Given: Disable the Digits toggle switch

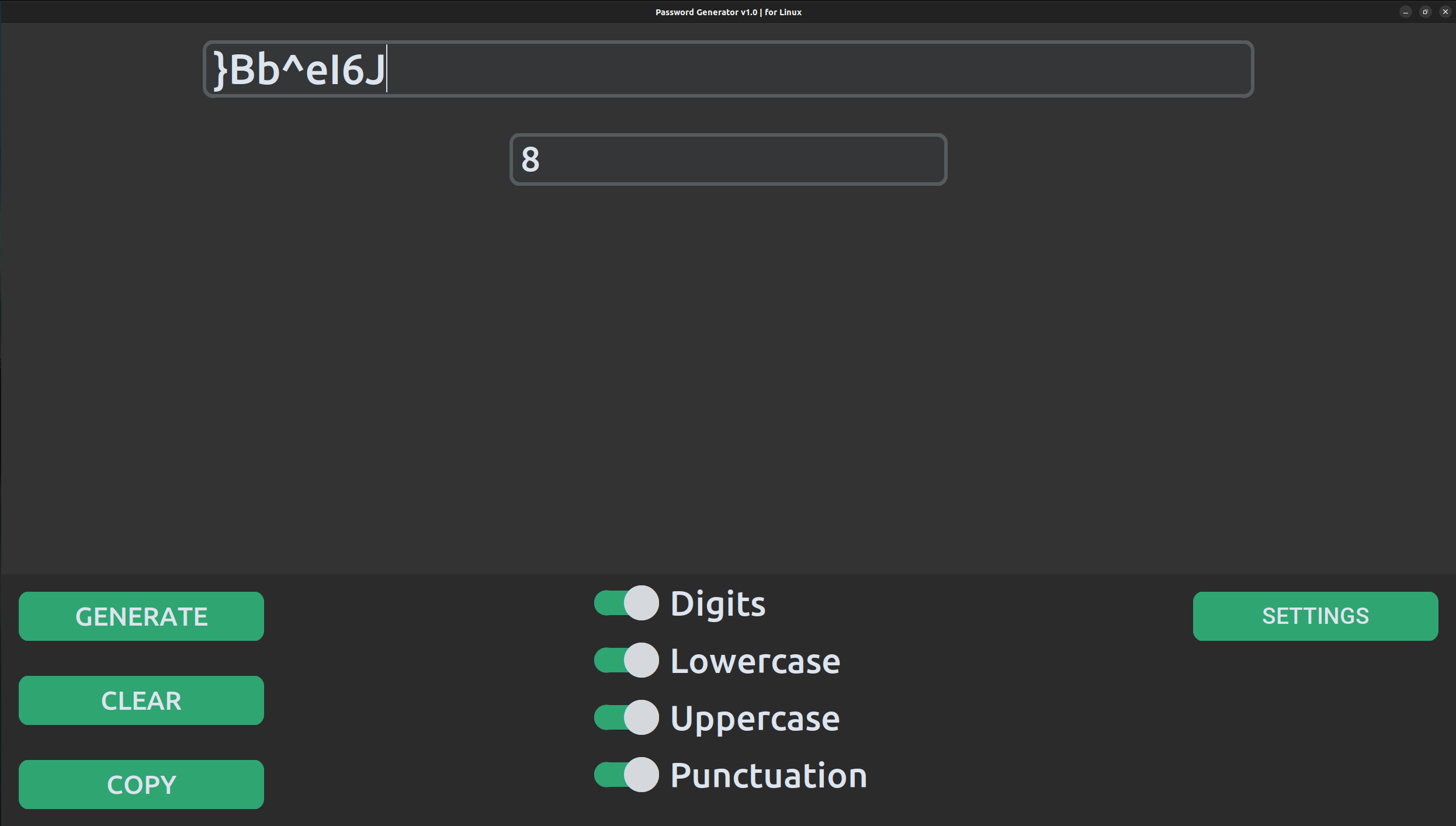Looking at the screenshot, I should [626, 603].
